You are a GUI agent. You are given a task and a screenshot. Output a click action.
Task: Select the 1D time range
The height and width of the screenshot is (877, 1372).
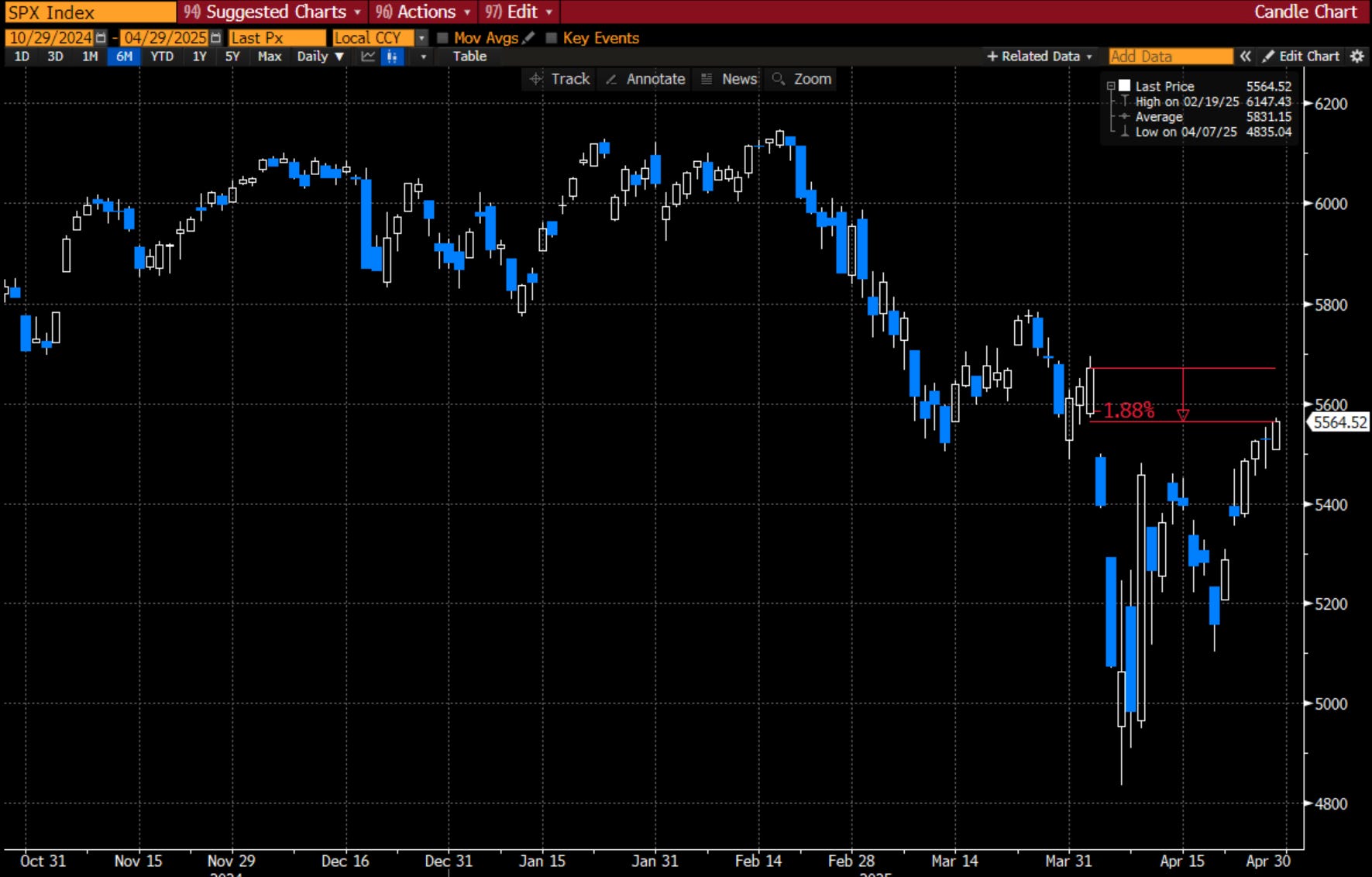click(22, 57)
